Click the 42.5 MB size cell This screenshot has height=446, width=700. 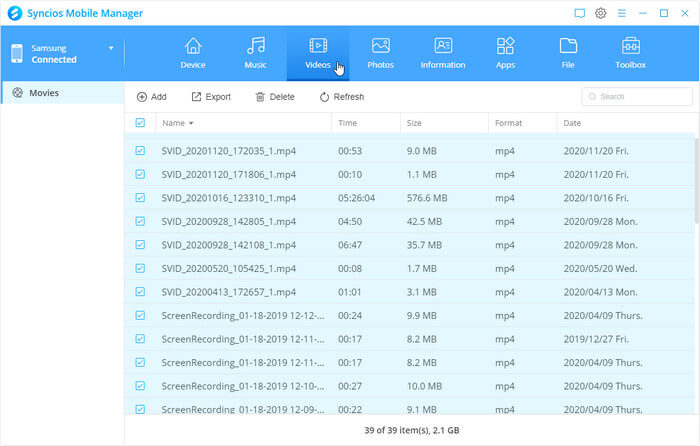click(424, 221)
